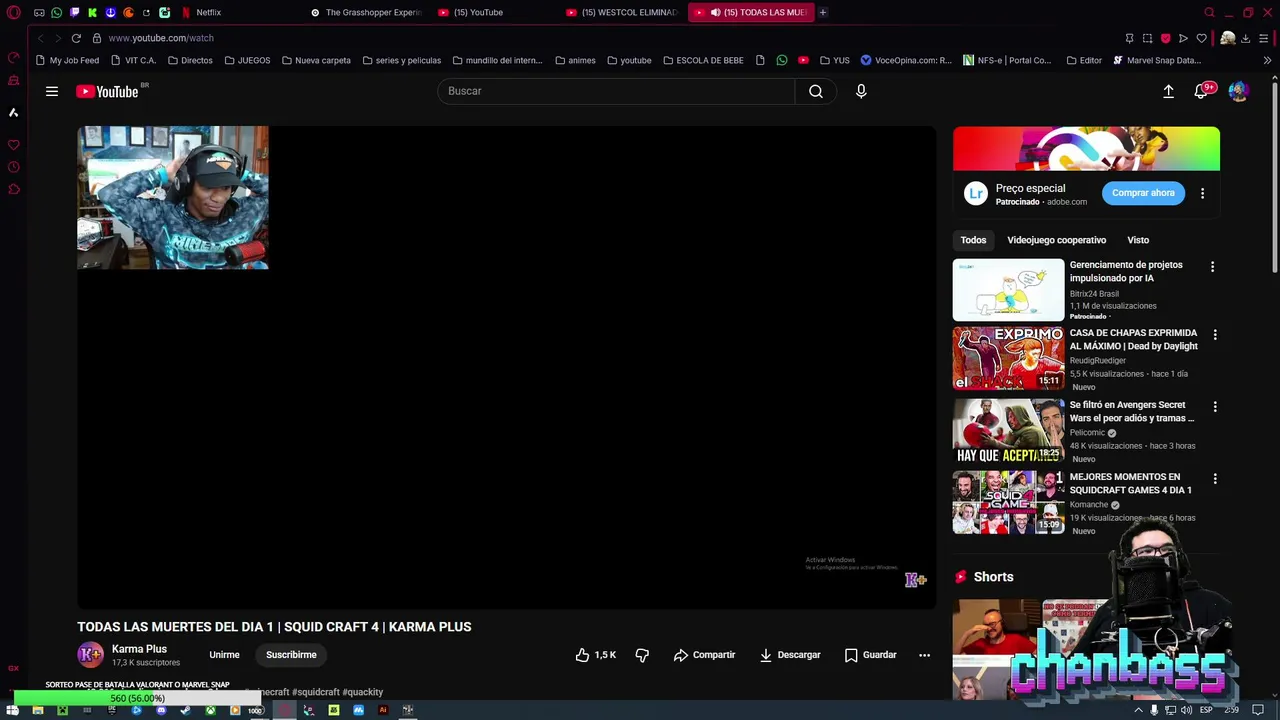The width and height of the screenshot is (1280, 720).
Task: Open CASA DE CHAPAS video thumbnail
Action: click(x=1008, y=358)
